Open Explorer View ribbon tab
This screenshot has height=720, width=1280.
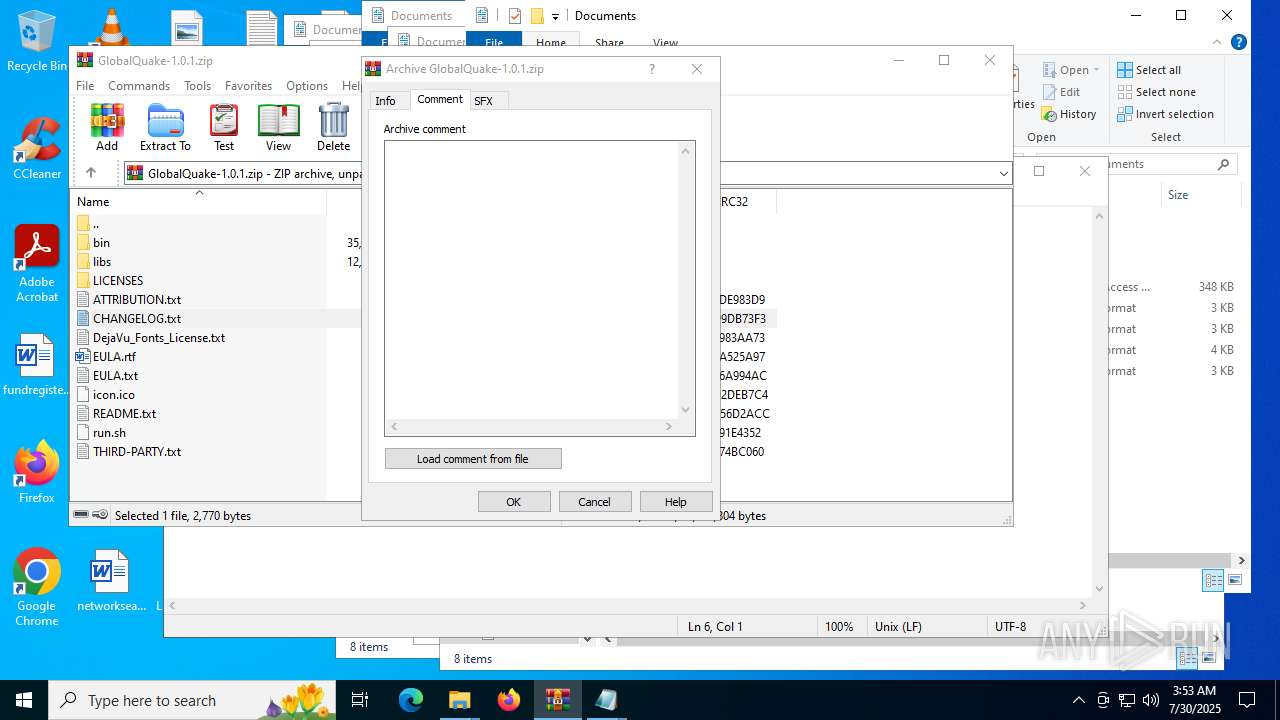[665, 43]
